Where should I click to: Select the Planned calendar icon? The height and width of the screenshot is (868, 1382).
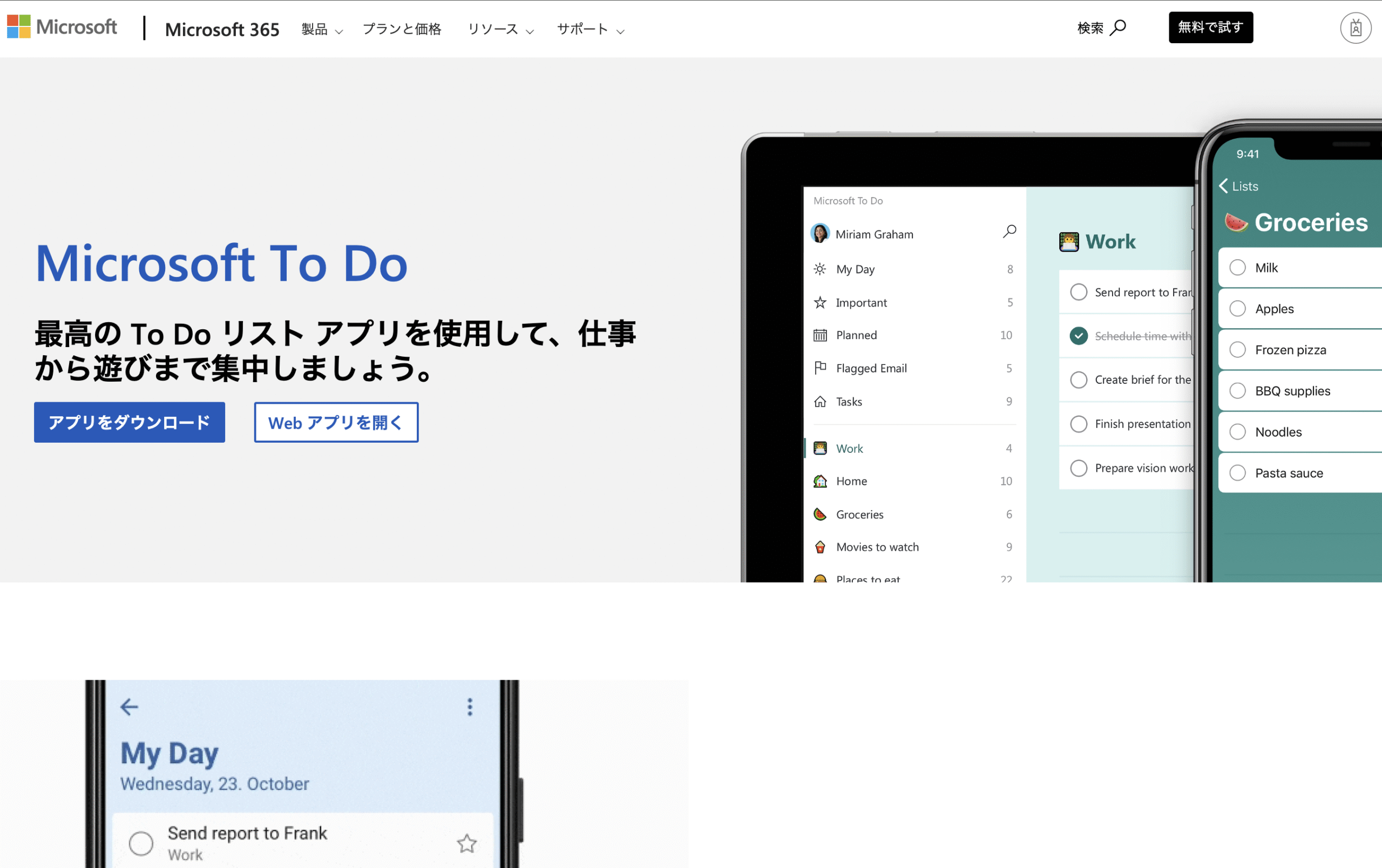point(820,335)
